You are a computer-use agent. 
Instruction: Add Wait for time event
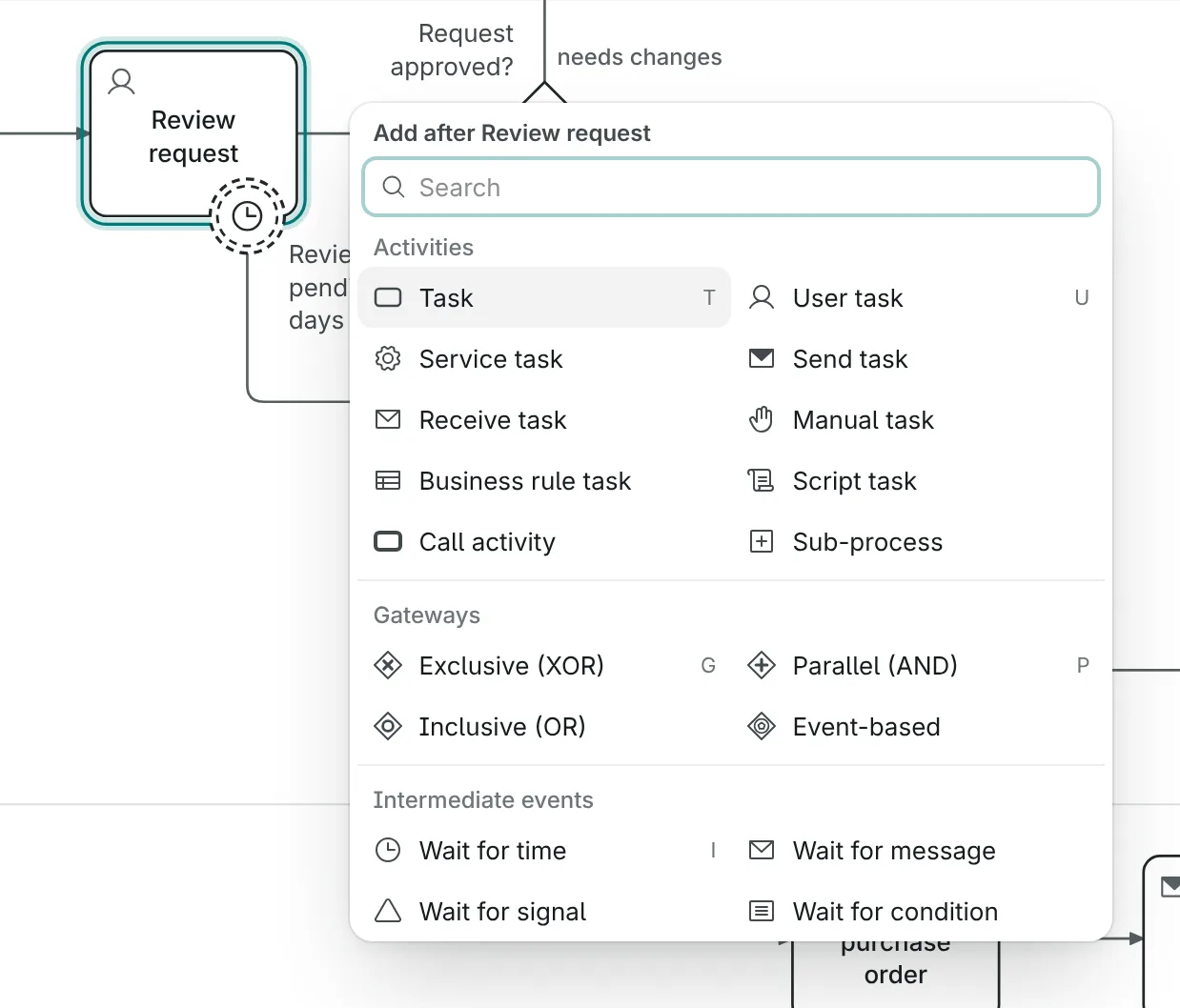(544, 850)
